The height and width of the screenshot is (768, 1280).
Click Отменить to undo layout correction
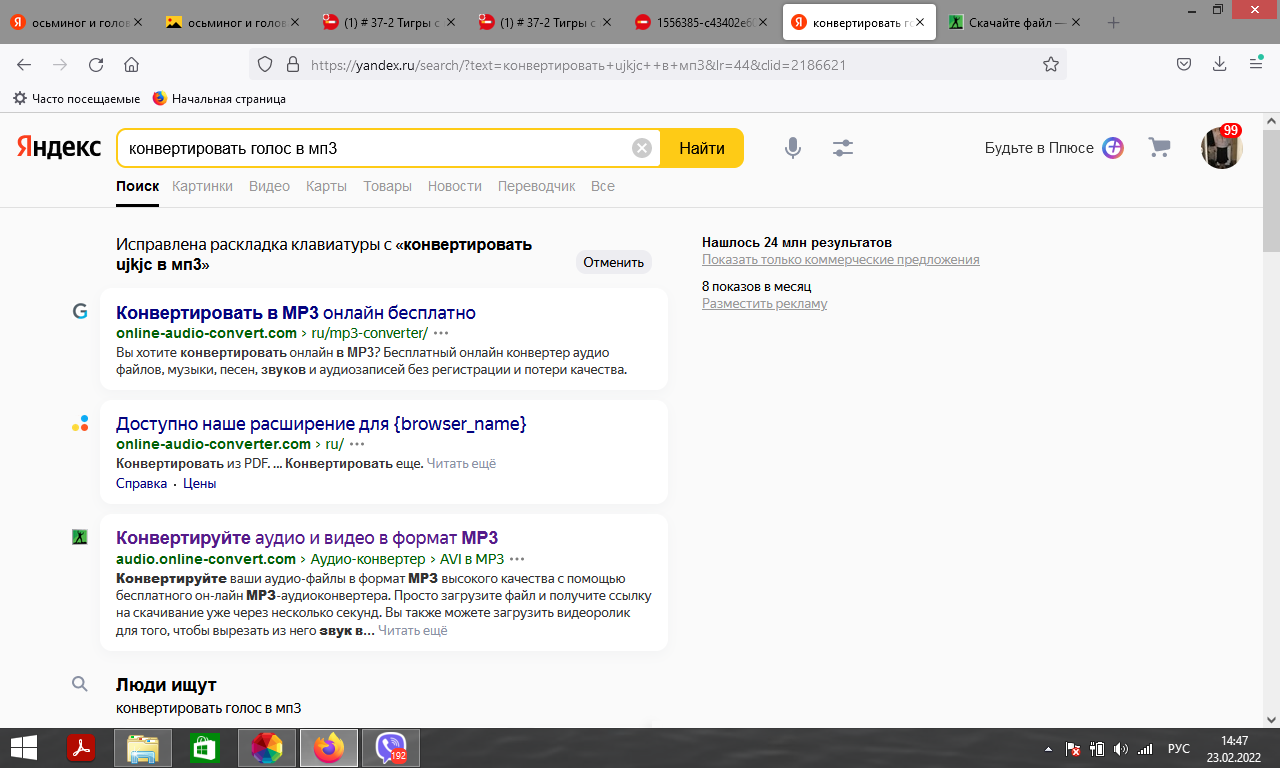point(613,262)
